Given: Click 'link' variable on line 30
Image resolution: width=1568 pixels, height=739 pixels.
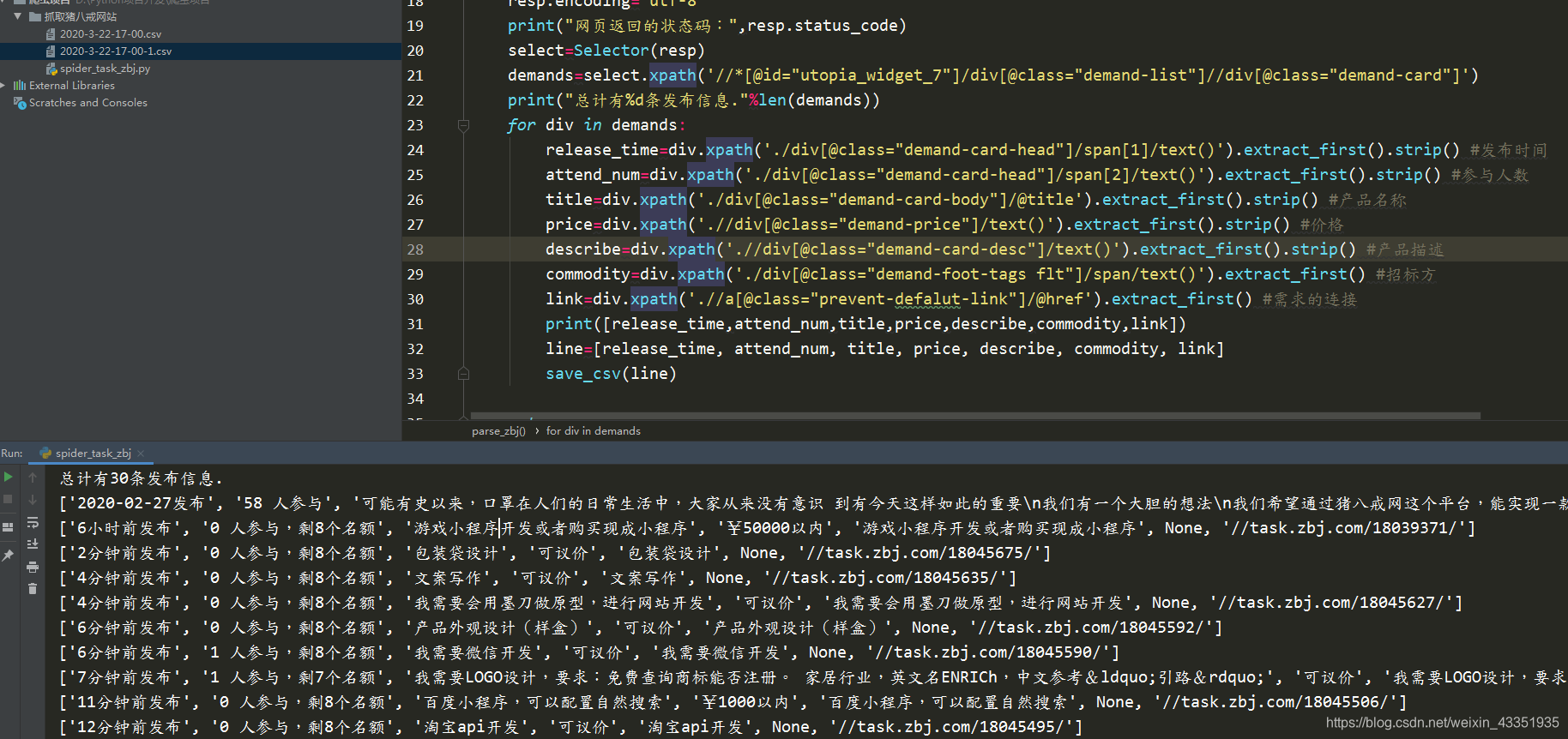Looking at the screenshot, I should tap(564, 299).
